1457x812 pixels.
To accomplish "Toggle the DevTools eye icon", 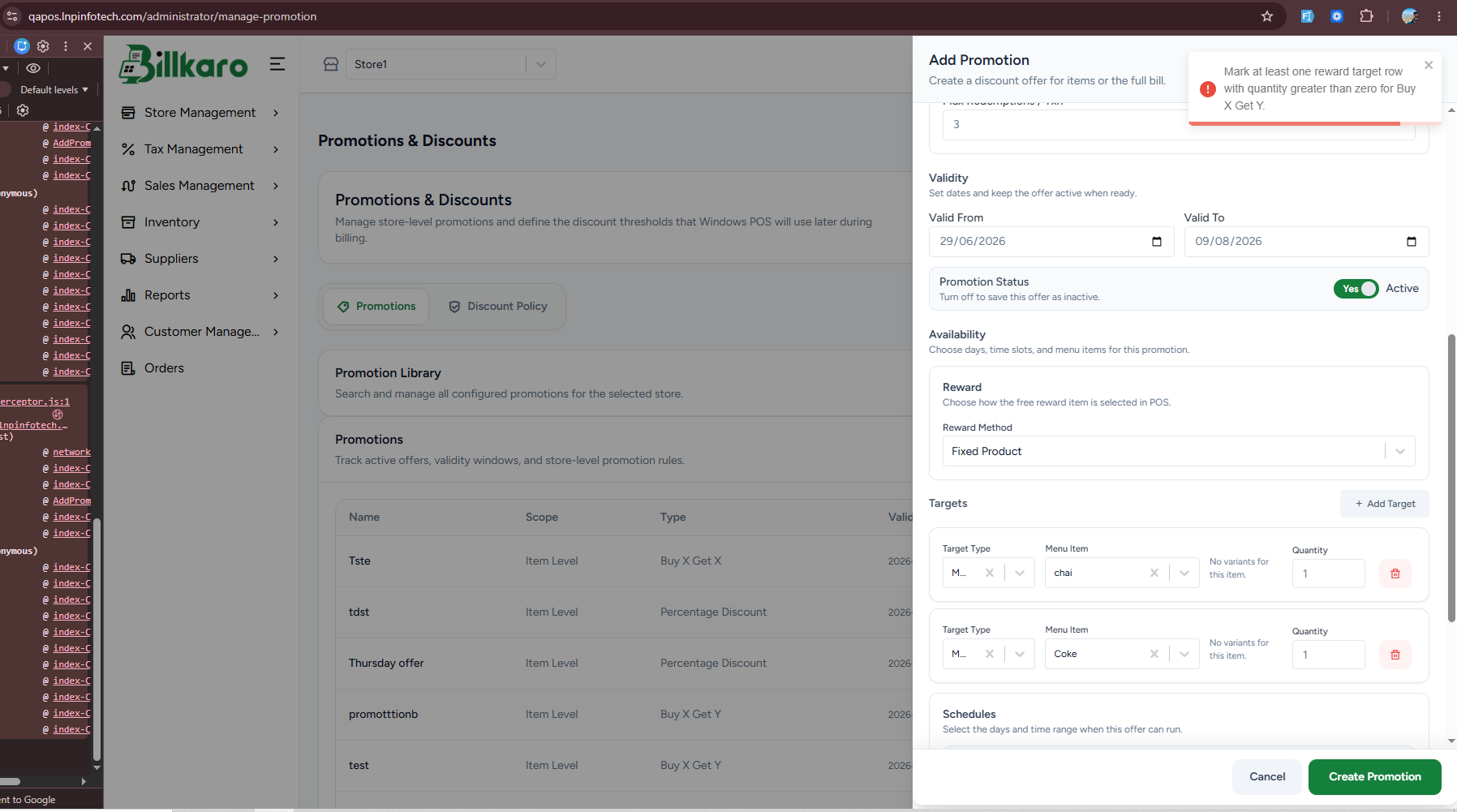I will [x=33, y=68].
